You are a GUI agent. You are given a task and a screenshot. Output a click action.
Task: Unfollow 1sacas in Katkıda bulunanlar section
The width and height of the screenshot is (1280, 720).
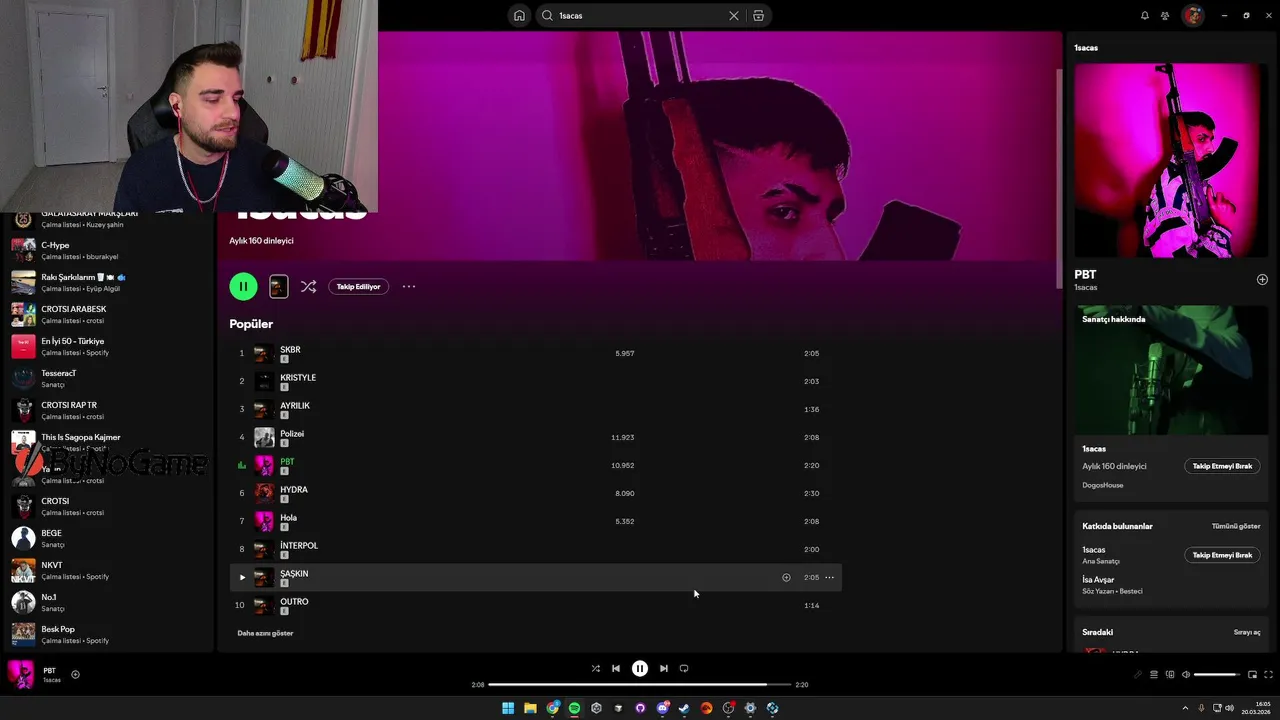coord(1222,555)
